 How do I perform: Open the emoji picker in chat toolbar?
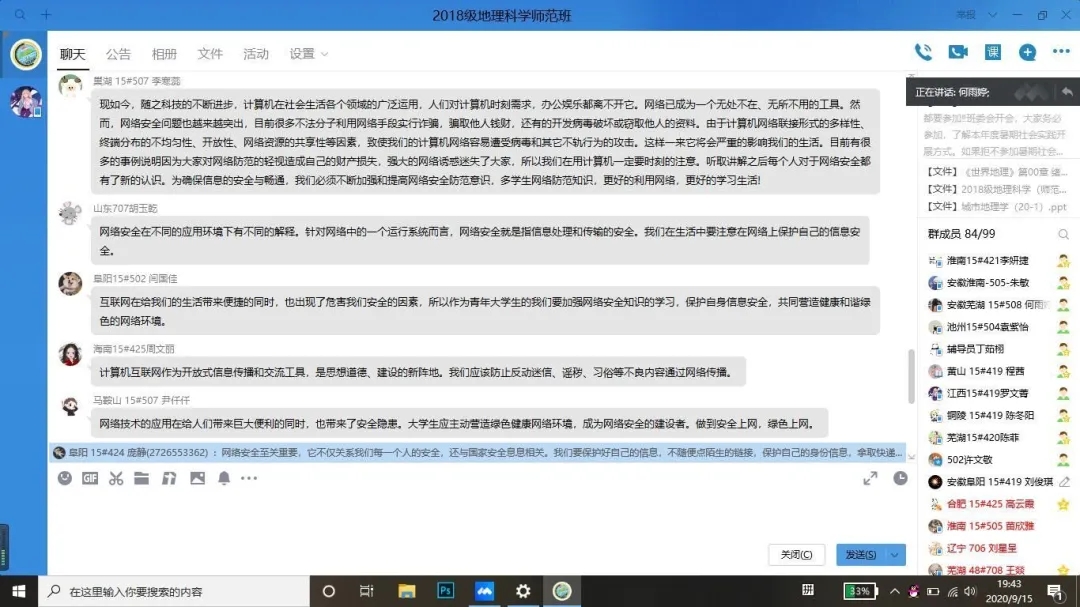[65, 478]
